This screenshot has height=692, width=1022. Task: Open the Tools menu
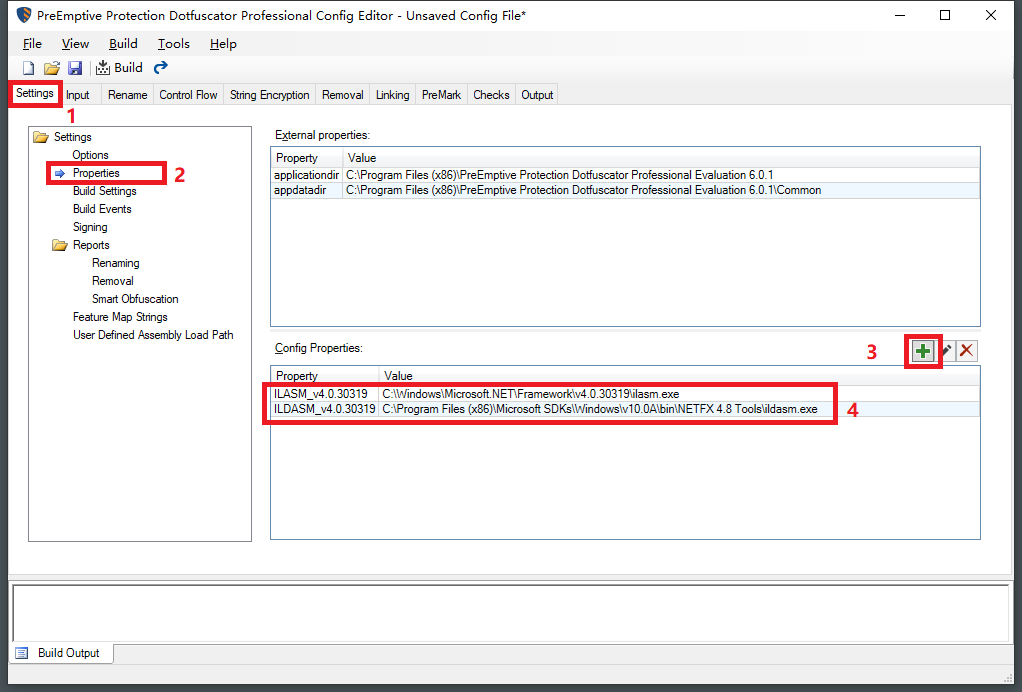click(x=173, y=44)
